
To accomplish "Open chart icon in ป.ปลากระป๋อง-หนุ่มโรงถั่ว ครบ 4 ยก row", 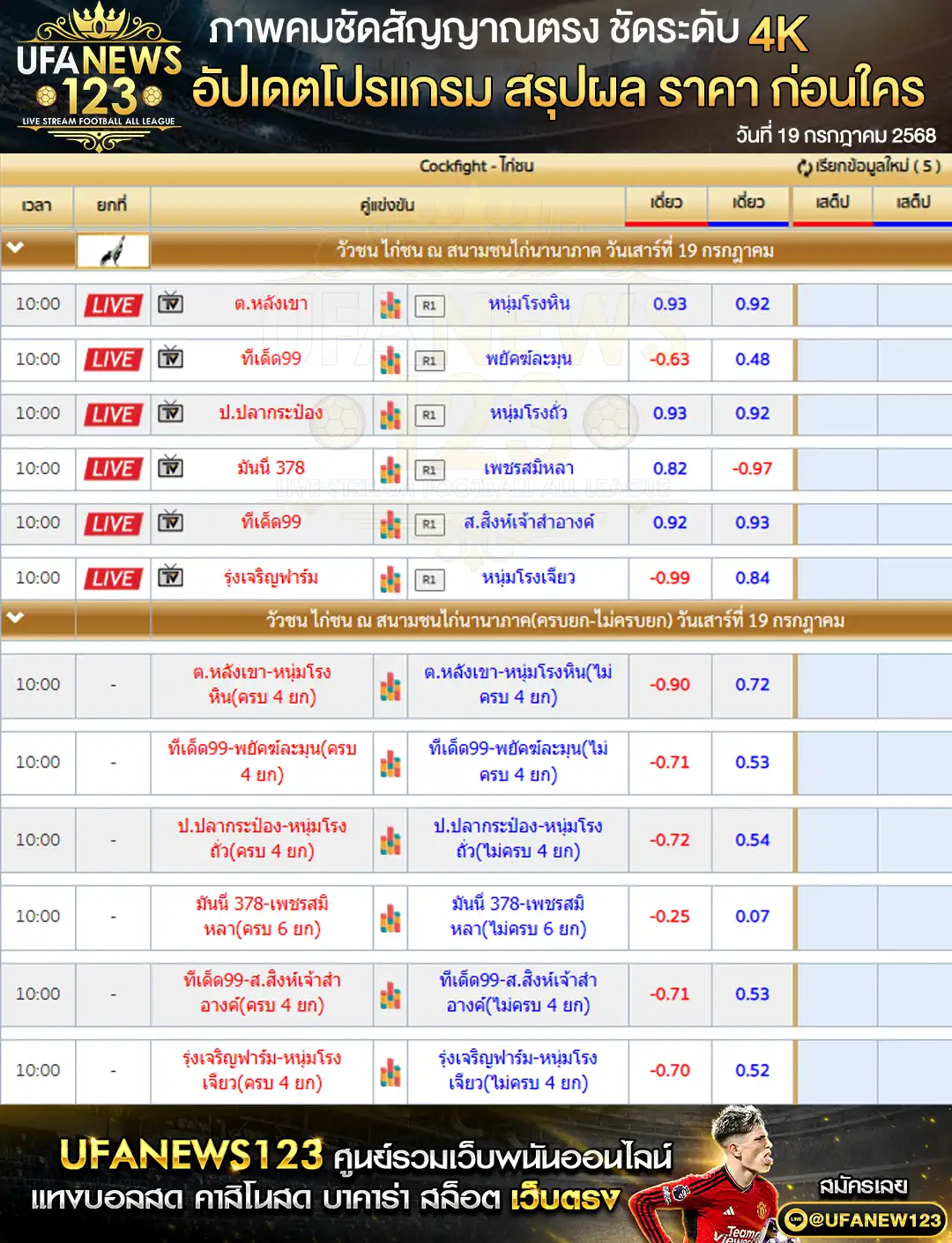I will click(390, 841).
